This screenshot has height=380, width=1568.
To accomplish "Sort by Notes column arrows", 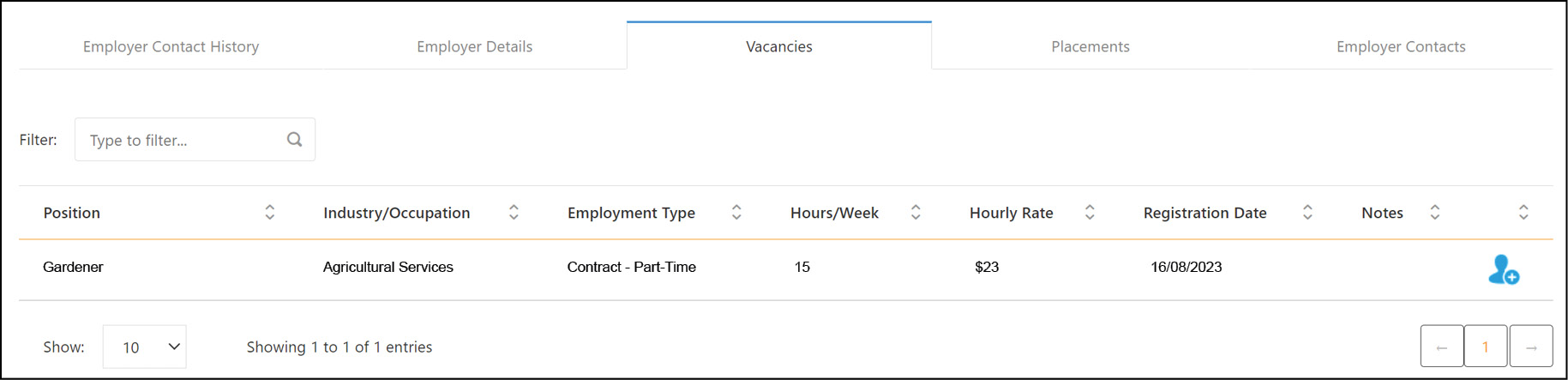I will (1434, 212).
